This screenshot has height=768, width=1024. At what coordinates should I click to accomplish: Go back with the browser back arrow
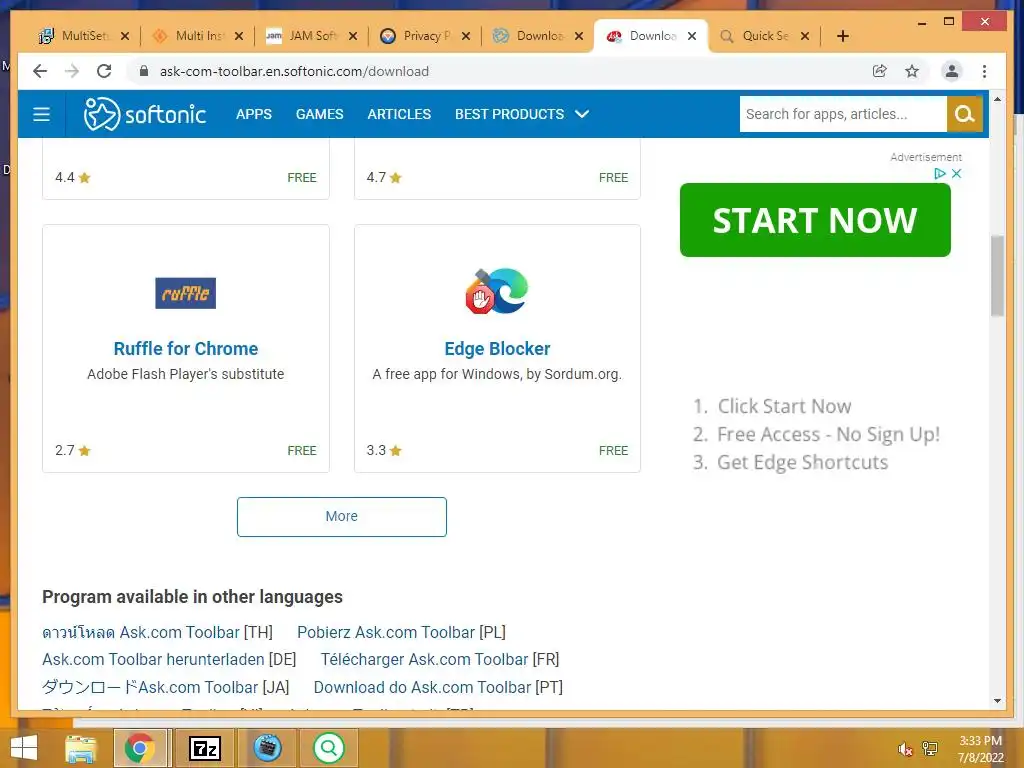[40, 71]
